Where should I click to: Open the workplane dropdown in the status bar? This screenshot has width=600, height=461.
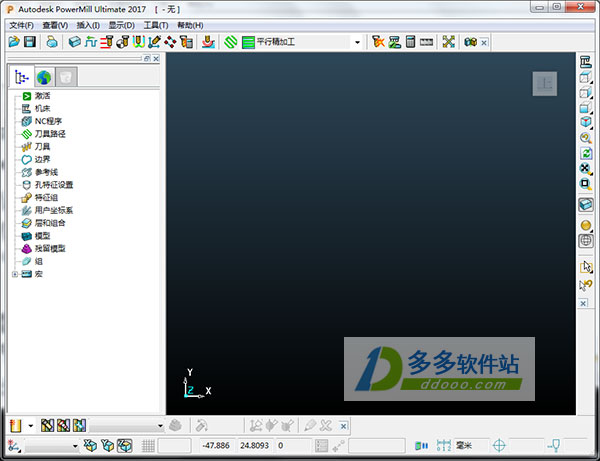(x=52, y=446)
